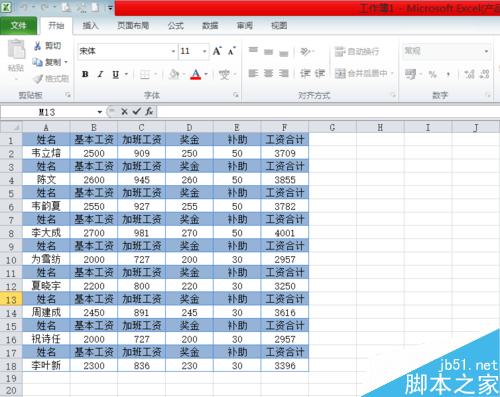Switch to the 审阅 Review tab
500x397 pixels.
[245, 26]
